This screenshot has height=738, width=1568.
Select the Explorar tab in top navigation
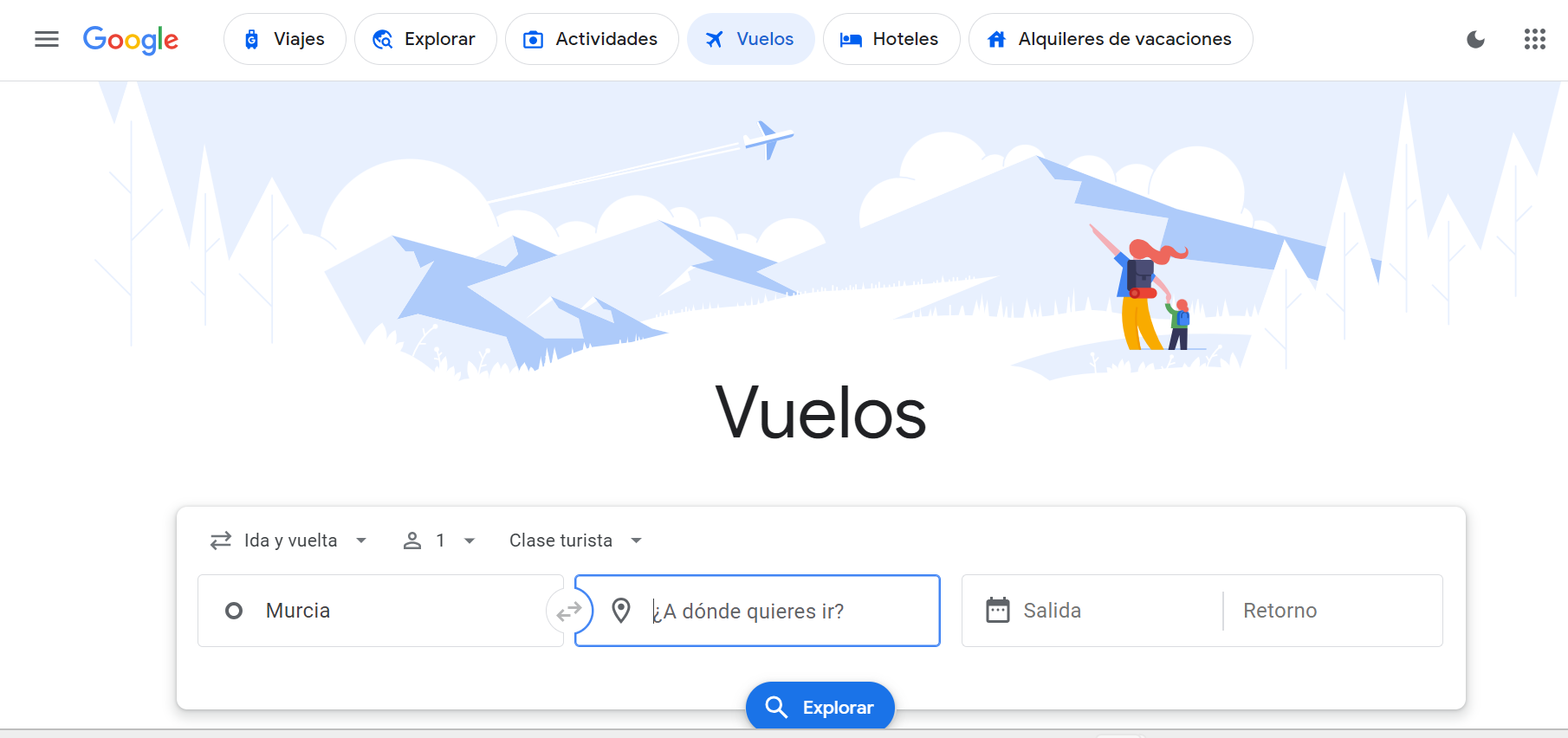point(425,39)
